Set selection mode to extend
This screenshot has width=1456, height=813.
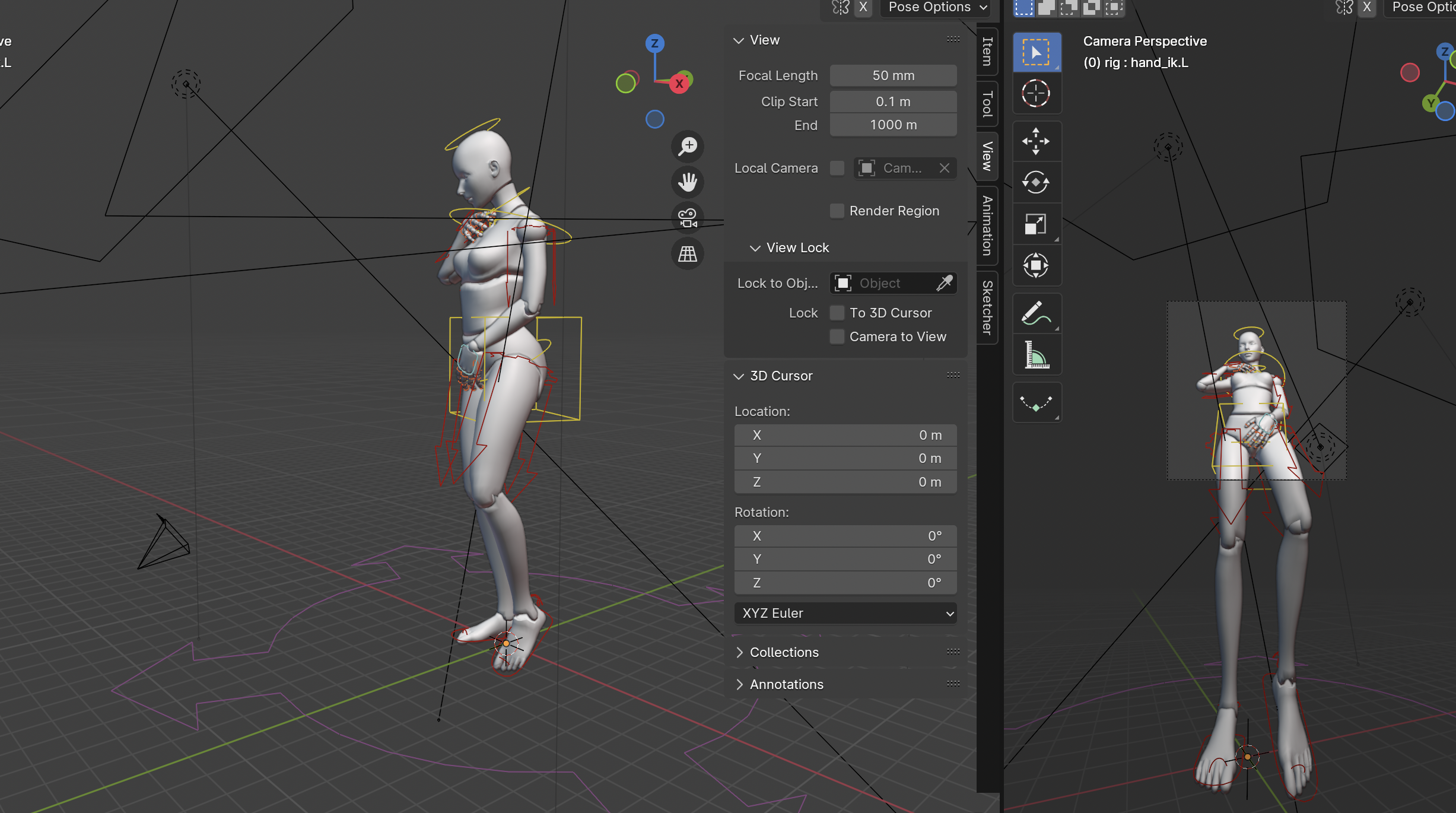pos(1047,8)
